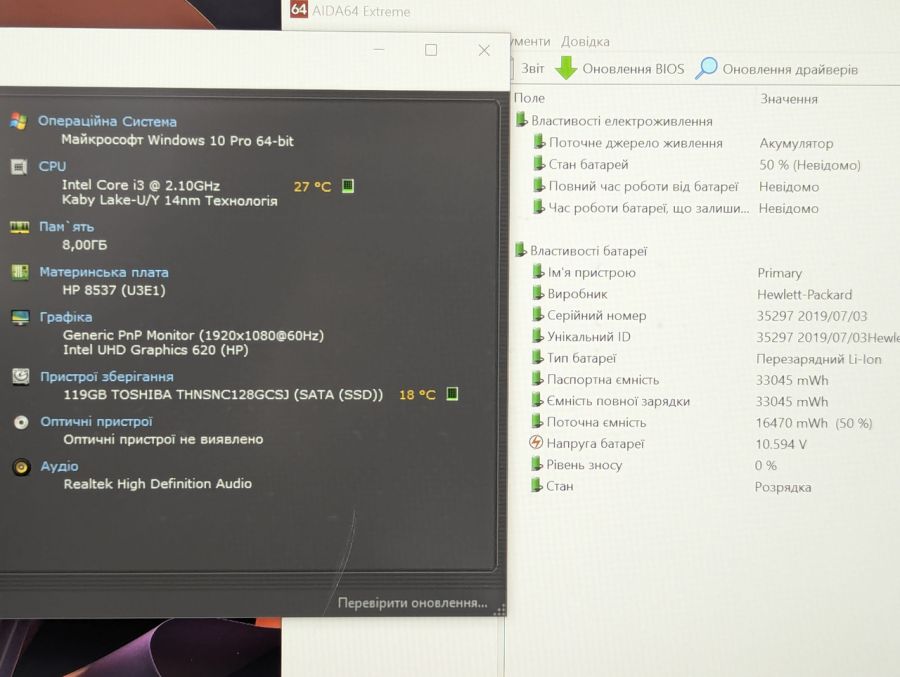Click the 119GB TOSHIBA THNSNC128GCSJ drive entry
This screenshot has width=900, height=677.
pyautogui.click(x=223, y=394)
